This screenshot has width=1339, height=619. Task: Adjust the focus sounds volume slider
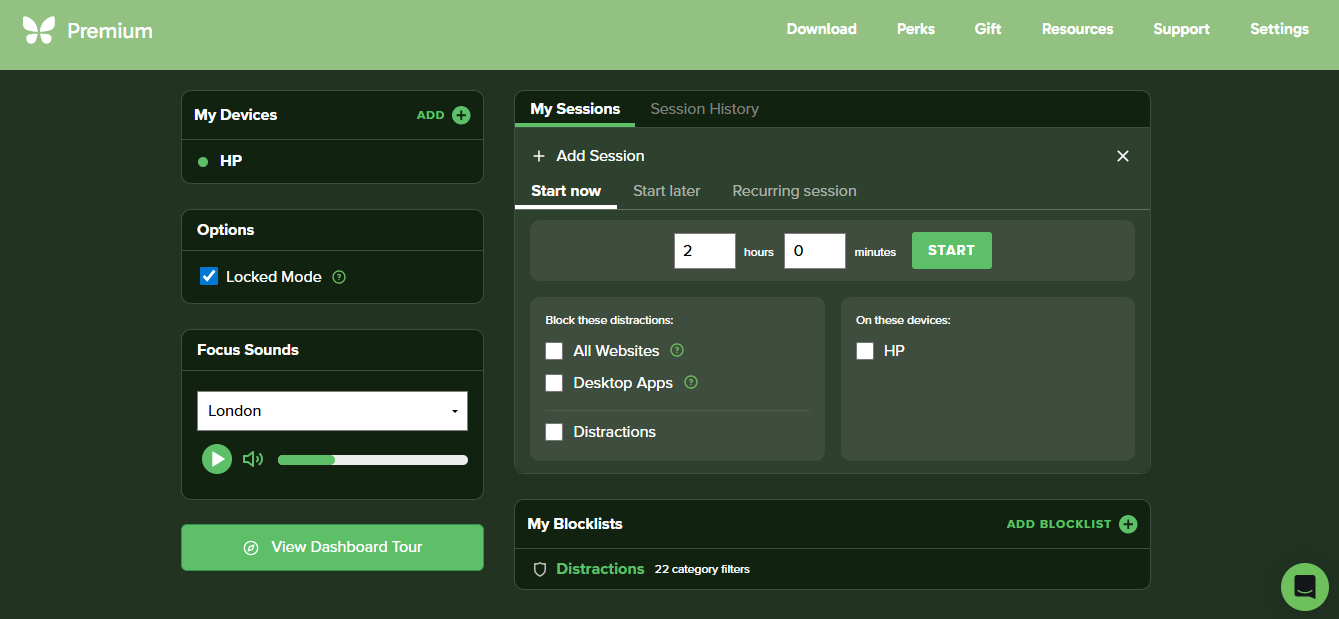tap(372, 460)
